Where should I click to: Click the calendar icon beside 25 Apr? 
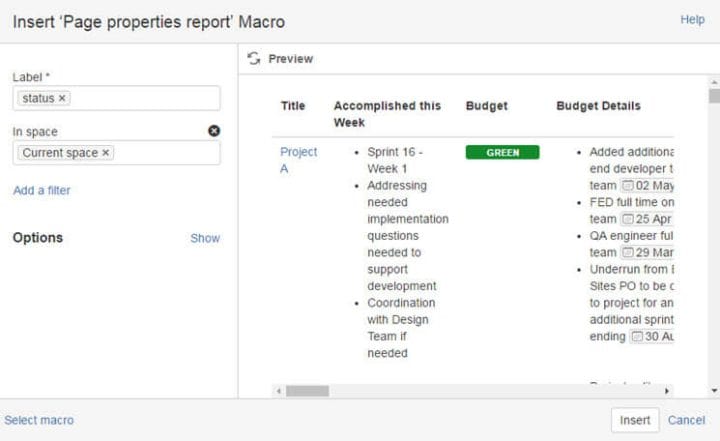(627, 219)
